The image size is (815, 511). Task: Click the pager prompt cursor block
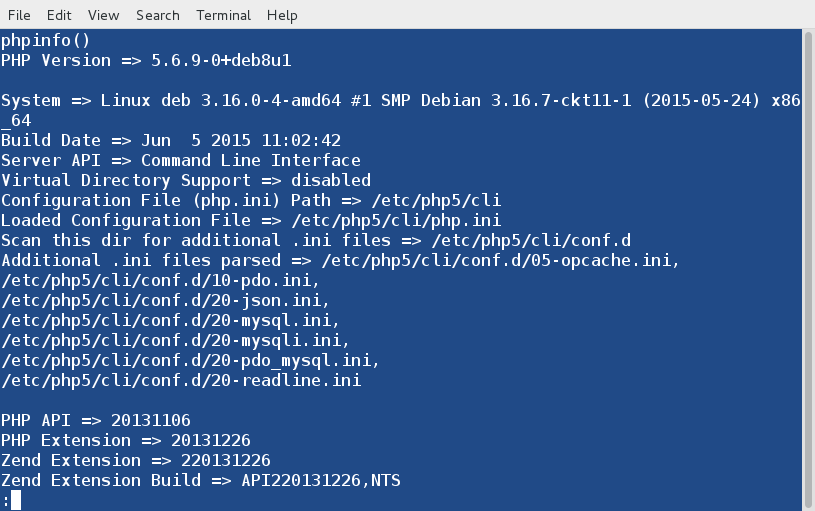pyautogui.click(x=16, y=500)
